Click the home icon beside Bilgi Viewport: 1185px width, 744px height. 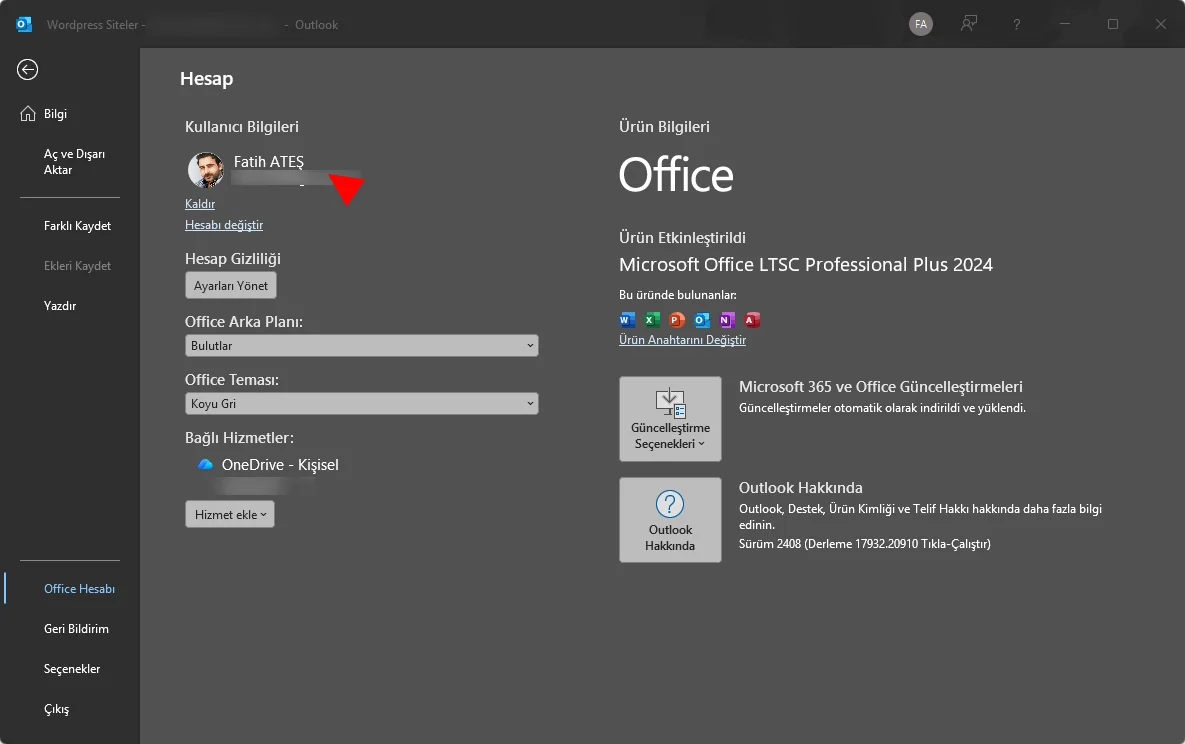tap(28, 113)
